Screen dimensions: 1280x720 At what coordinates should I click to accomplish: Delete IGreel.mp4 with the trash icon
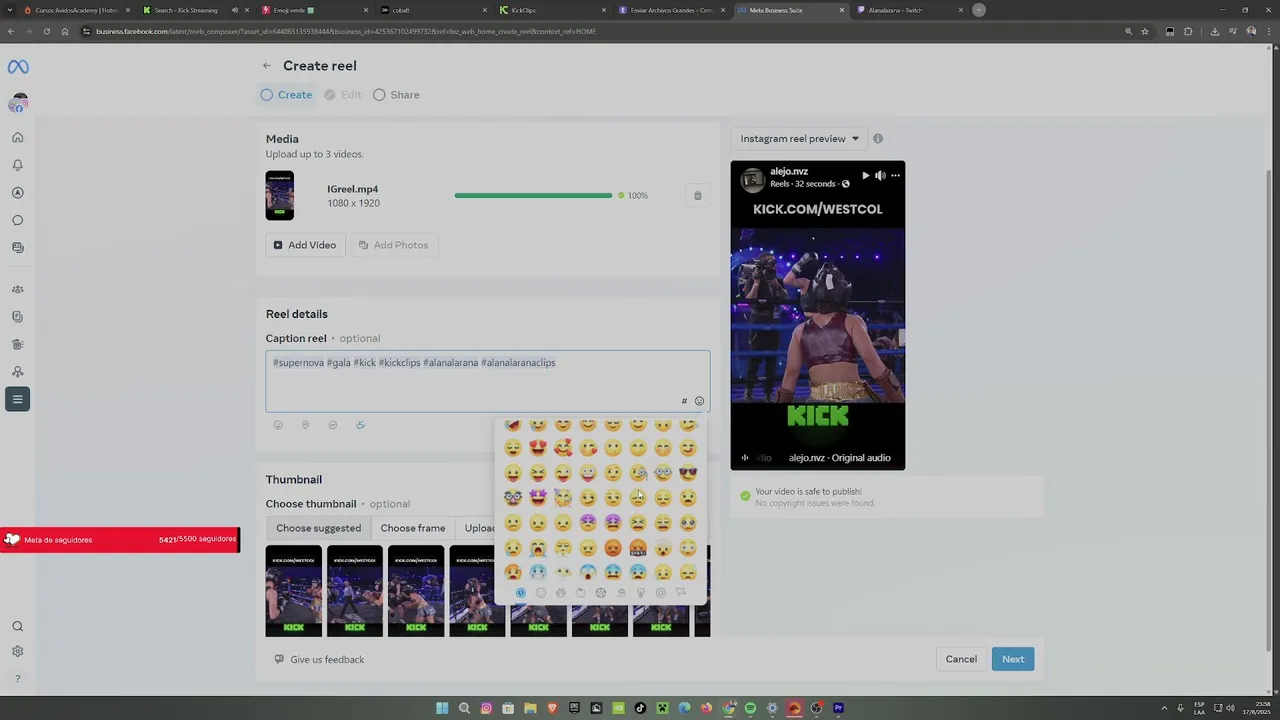tap(698, 196)
